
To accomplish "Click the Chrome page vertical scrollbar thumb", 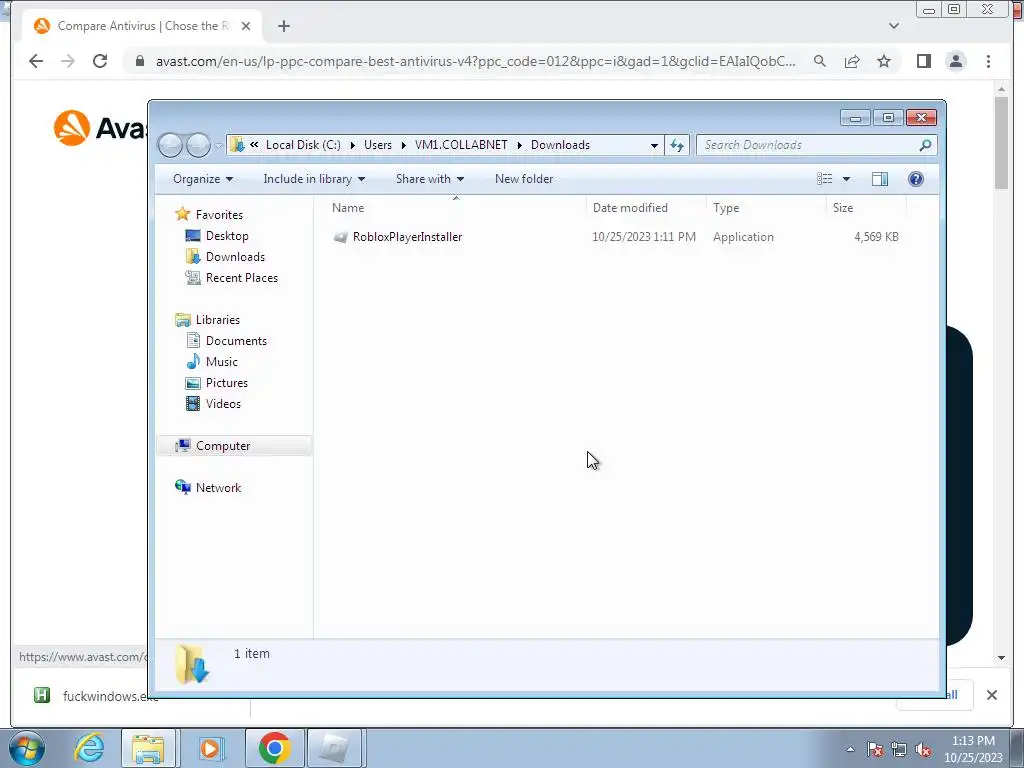I will point(1001,142).
